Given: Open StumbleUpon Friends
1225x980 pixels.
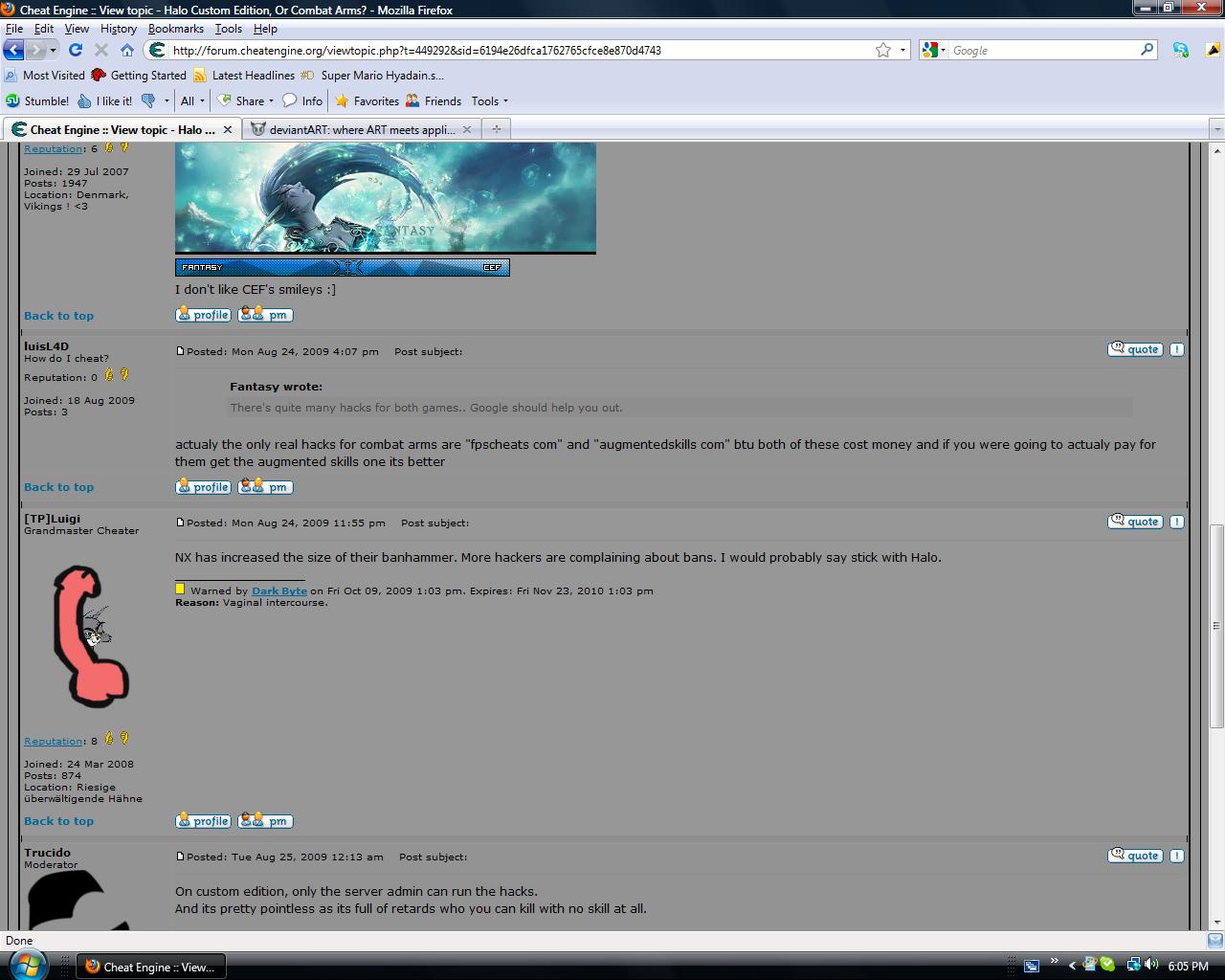Looking at the screenshot, I should point(433,100).
